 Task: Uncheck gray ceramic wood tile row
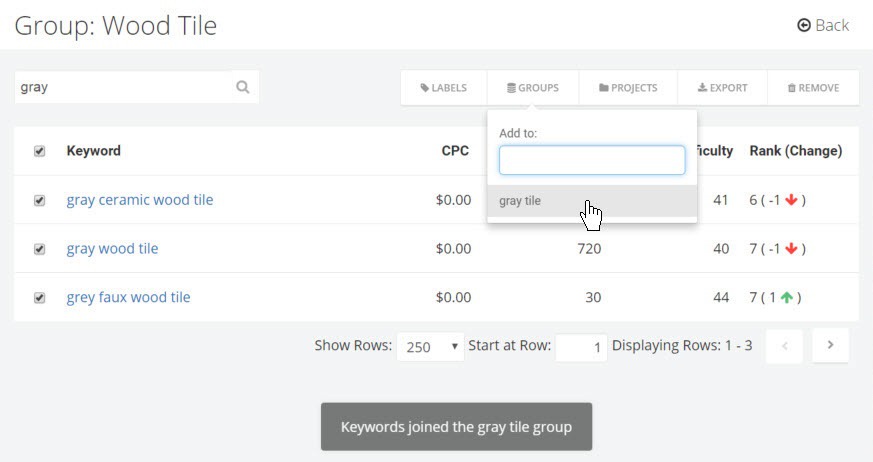pyautogui.click(x=40, y=200)
